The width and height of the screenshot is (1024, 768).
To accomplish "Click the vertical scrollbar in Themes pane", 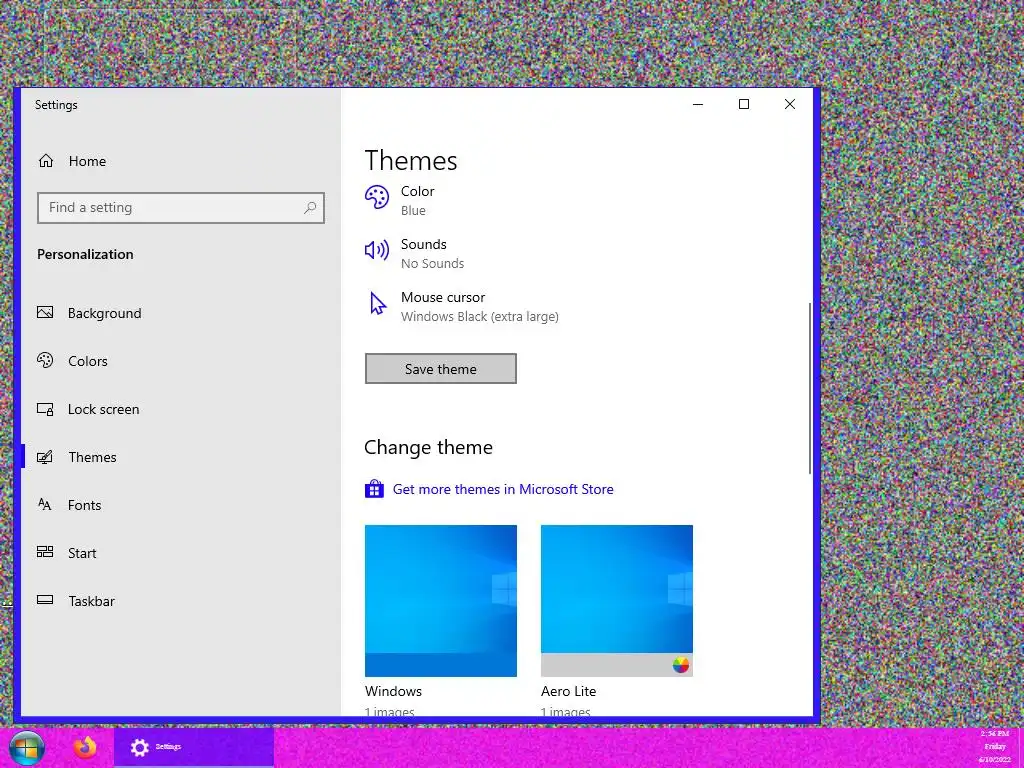I will click(x=810, y=389).
